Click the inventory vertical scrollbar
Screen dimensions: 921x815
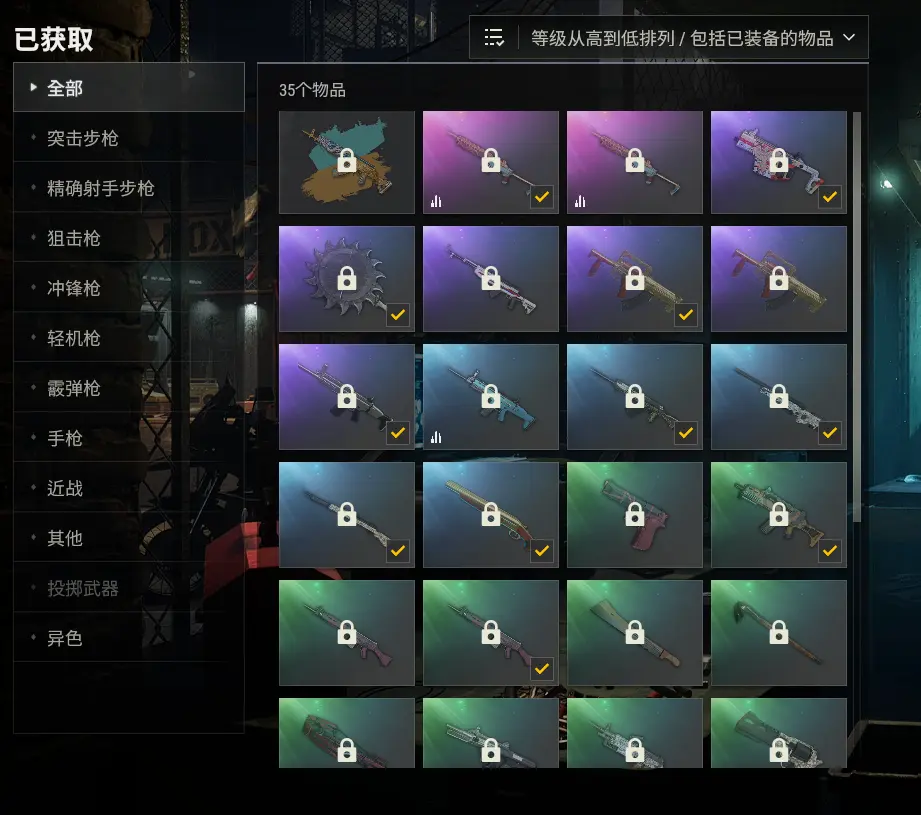(x=856, y=317)
